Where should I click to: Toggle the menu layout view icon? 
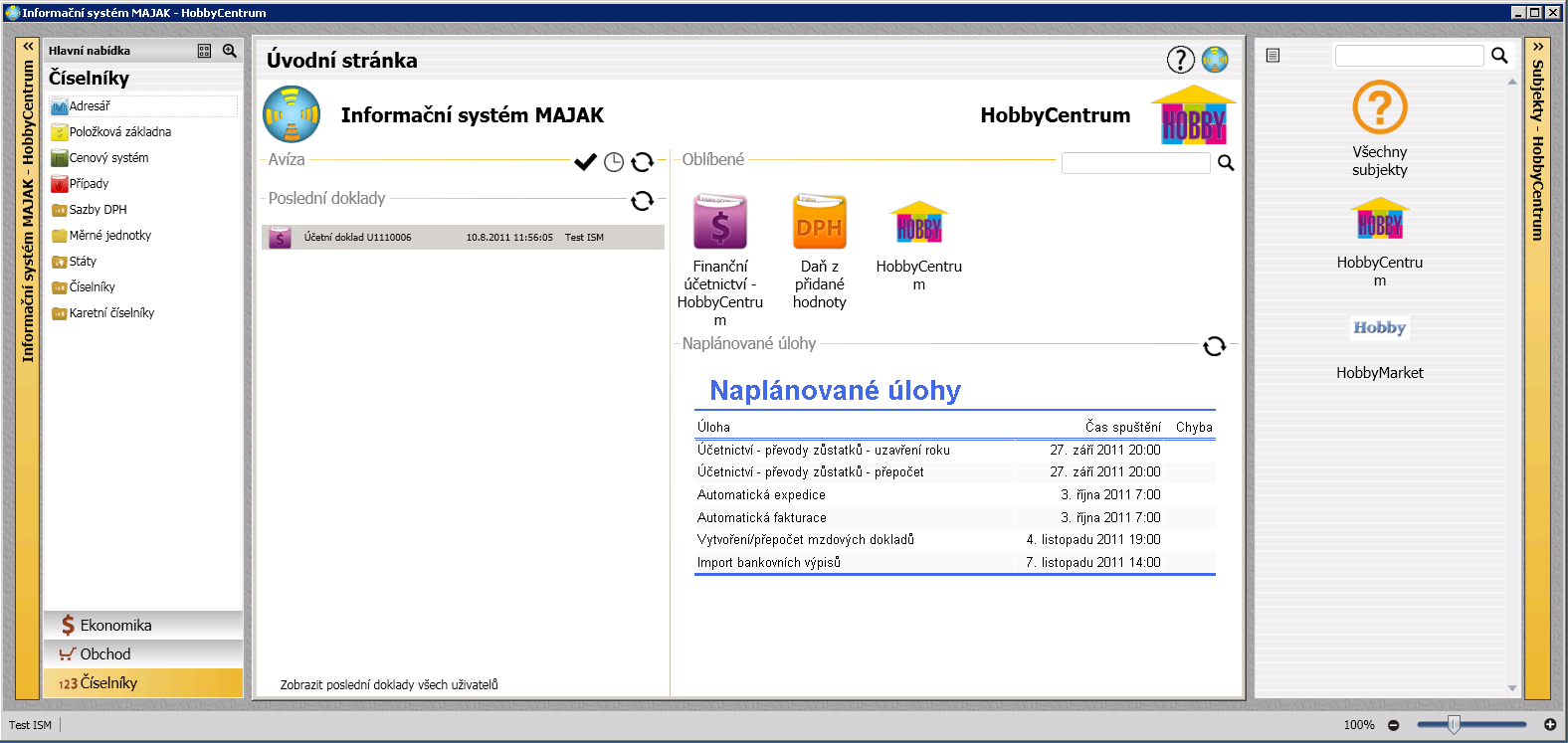[x=204, y=51]
